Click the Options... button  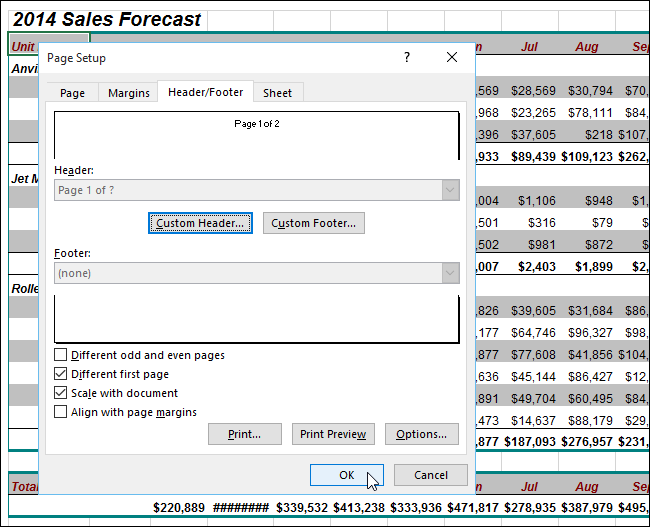pyautogui.click(x=422, y=434)
